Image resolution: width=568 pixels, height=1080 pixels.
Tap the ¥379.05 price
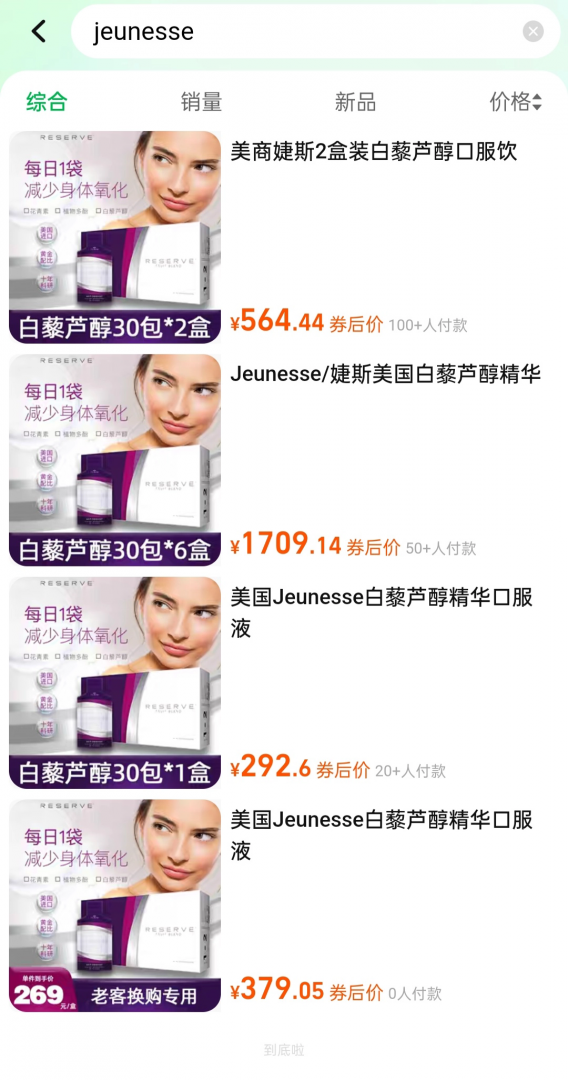277,990
